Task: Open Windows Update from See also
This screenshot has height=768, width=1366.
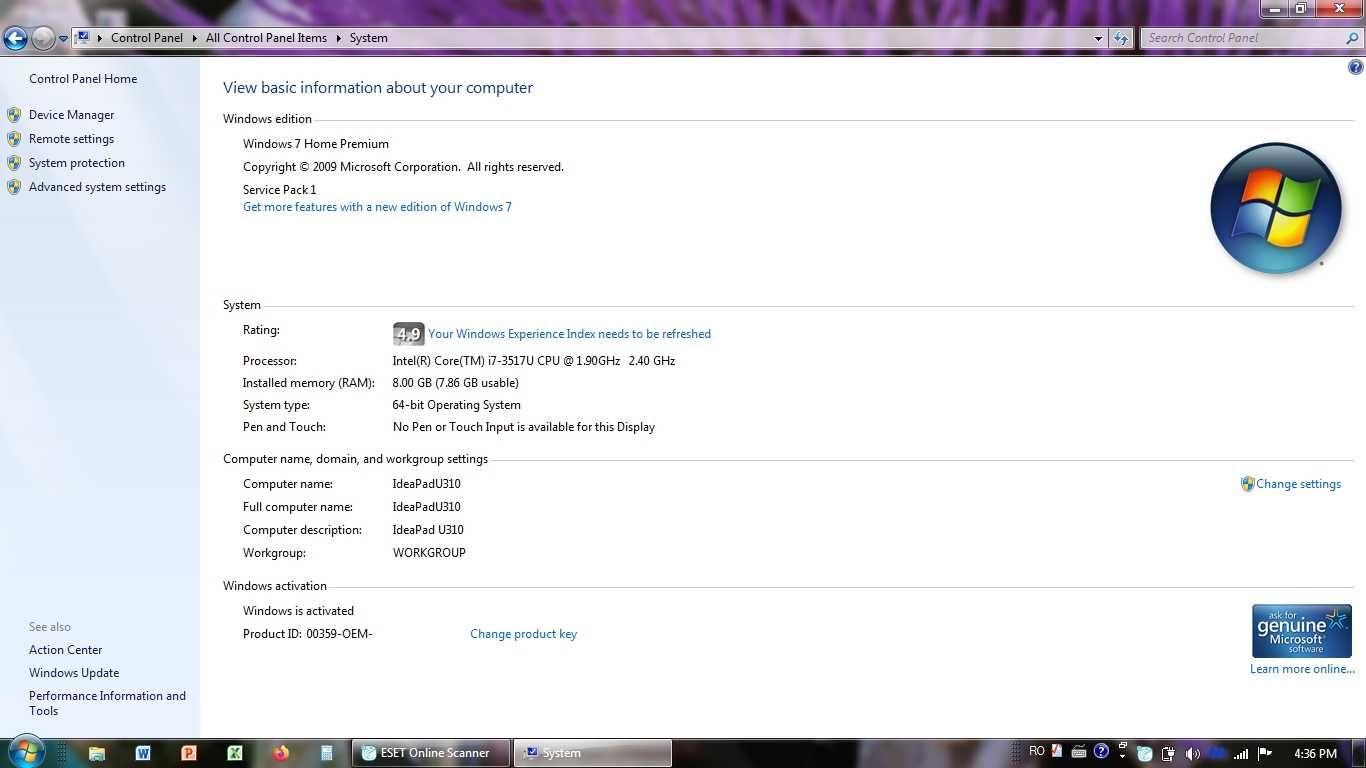Action: 74,673
